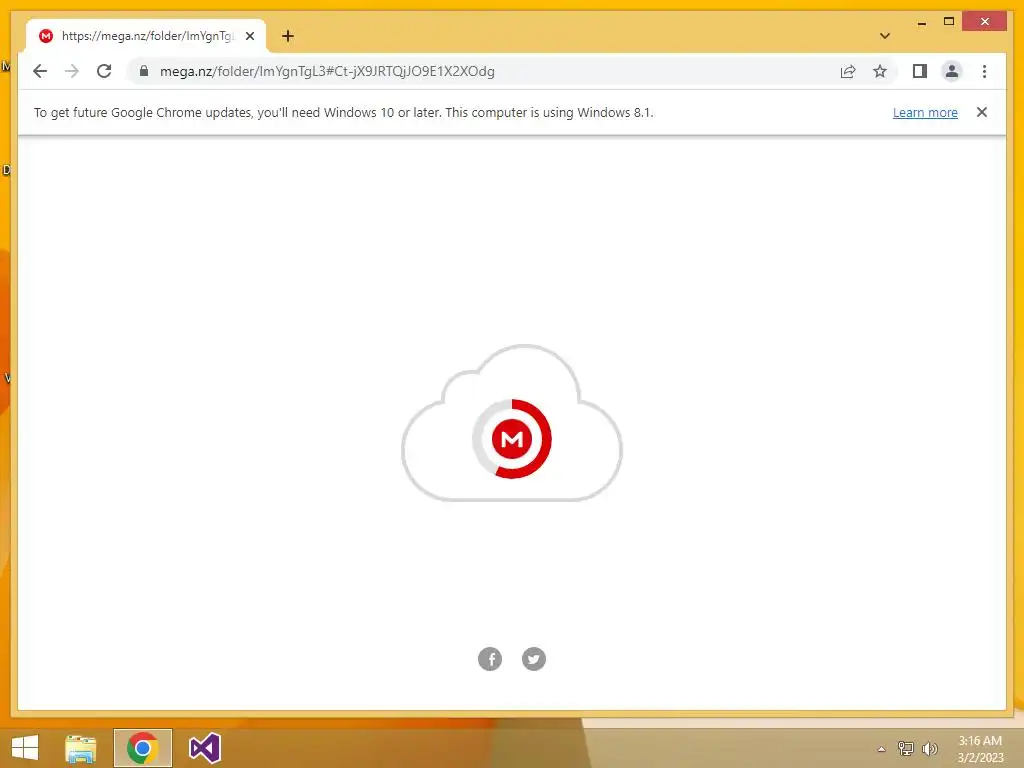Expand the tab search chevron
This screenshot has height=768, width=1024.
coord(884,36)
